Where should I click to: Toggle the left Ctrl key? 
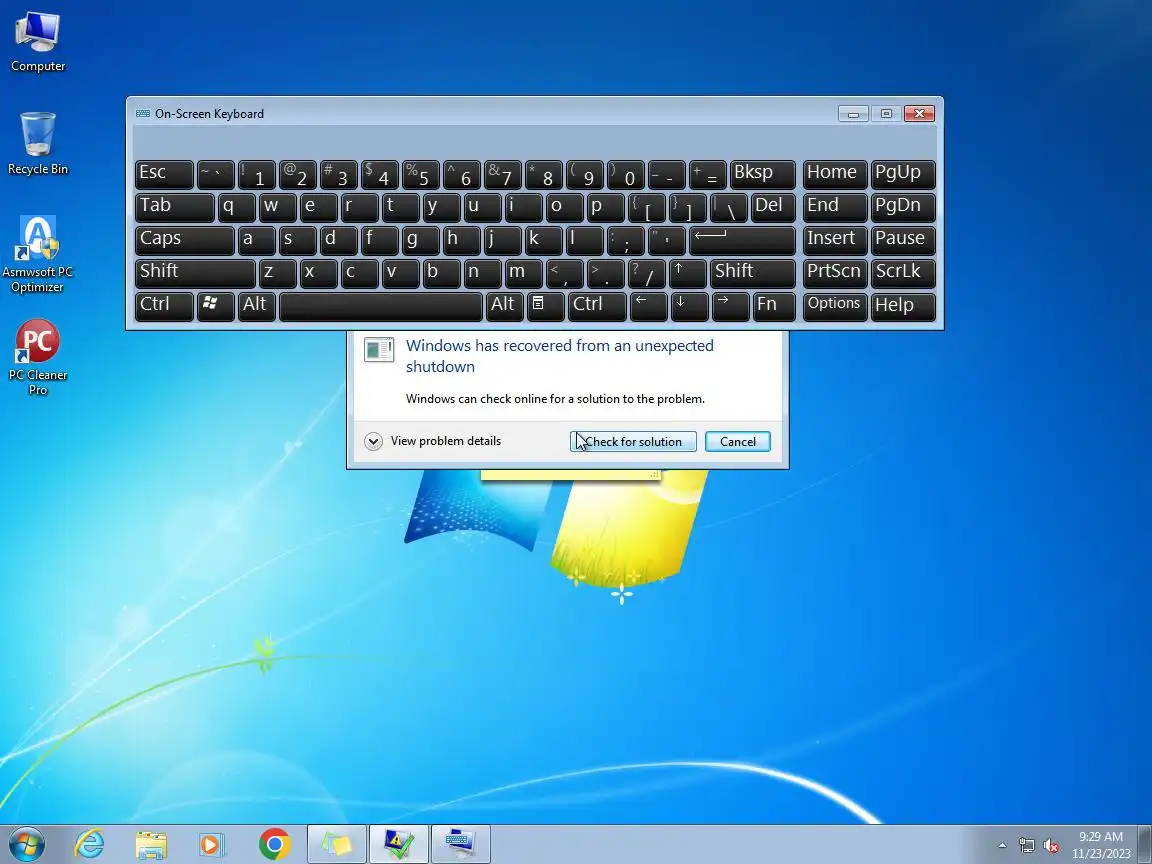point(164,306)
